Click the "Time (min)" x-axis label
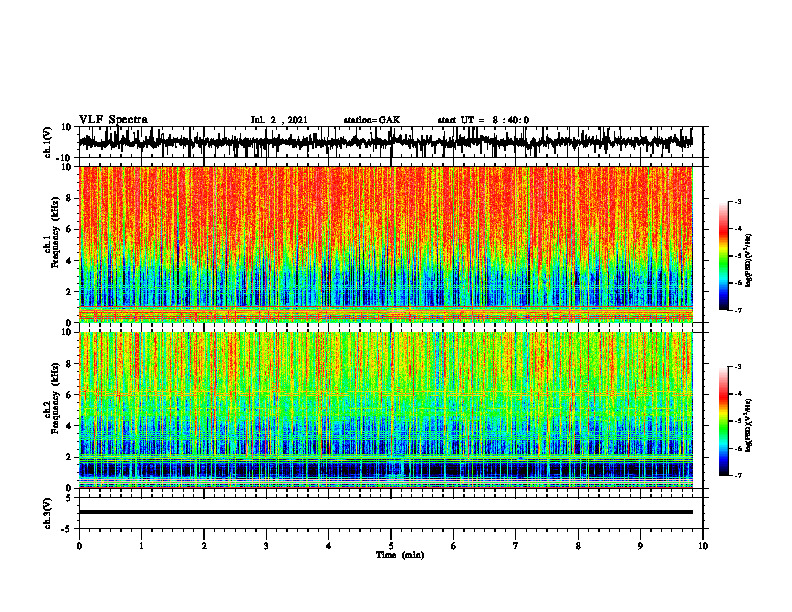 tap(400, 555)
